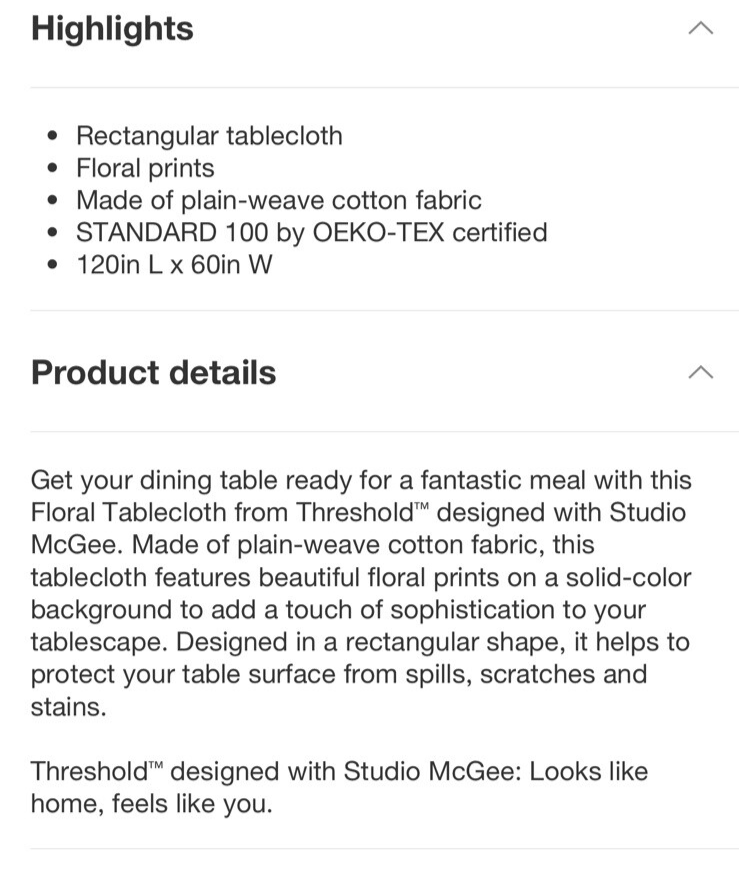The width and height of the screenshot is (739, 878).
Task: Tap the STANDARD 100 by OEKO-TEX line
Action: click(312, 232)
